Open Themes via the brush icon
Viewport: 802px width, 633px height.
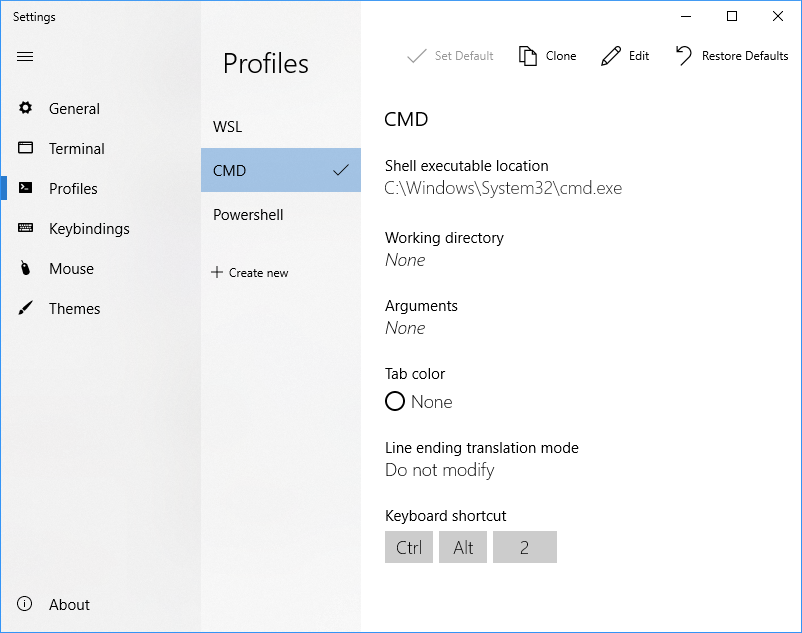point(26,308)
